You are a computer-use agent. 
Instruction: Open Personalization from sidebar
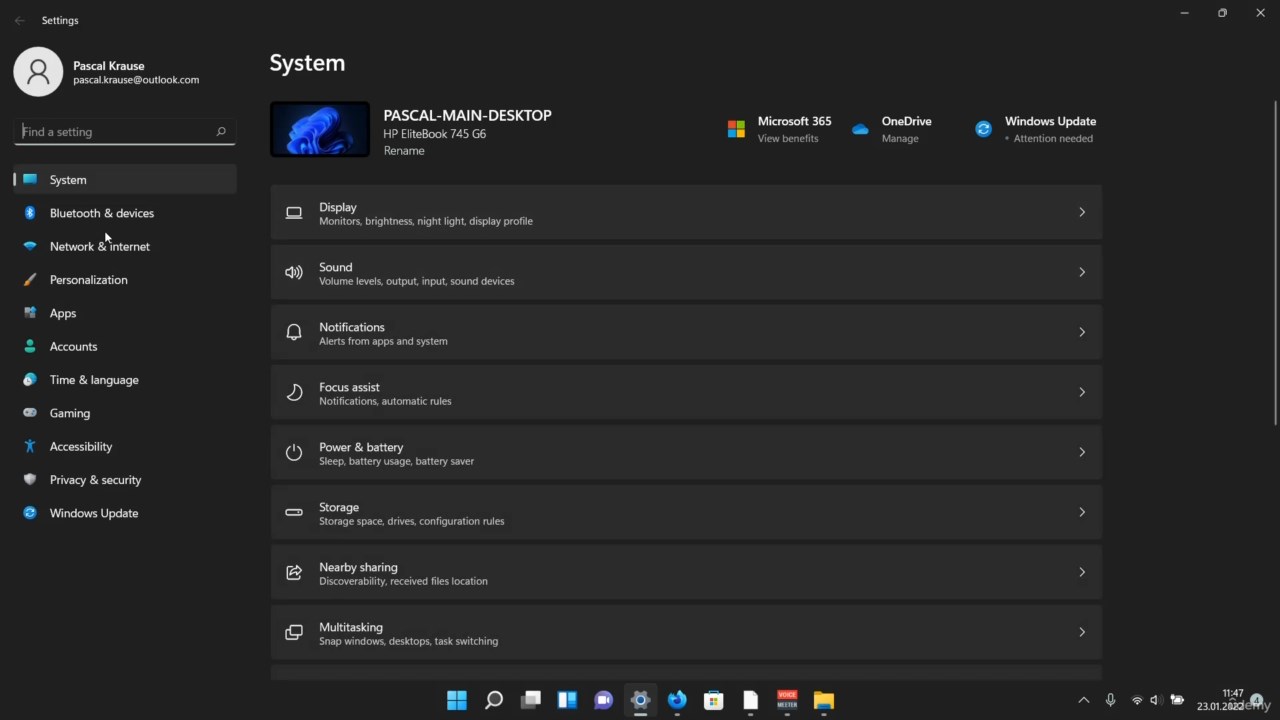(88, 280)
